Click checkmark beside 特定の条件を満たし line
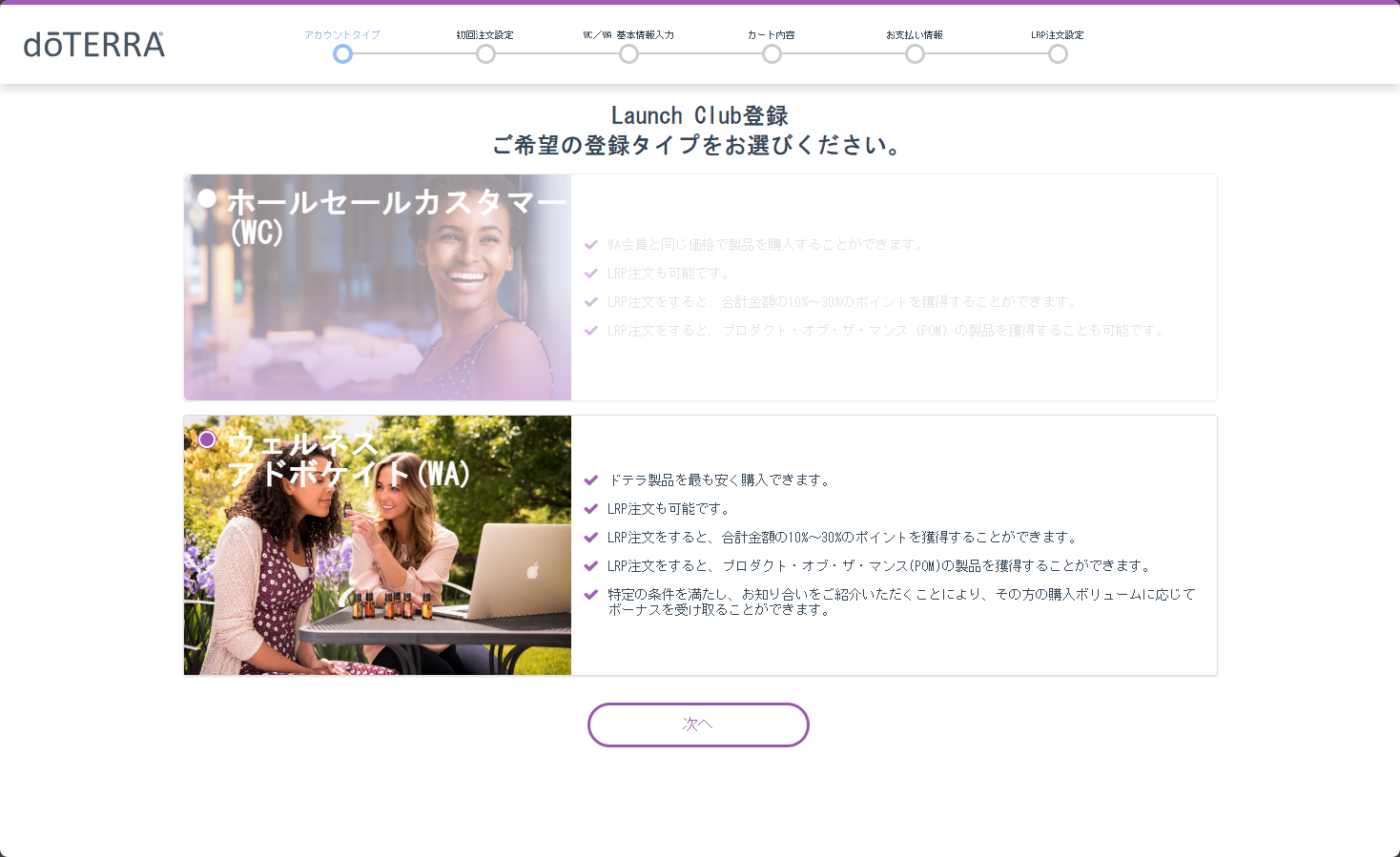Image resolution: width=1400 pixels, height=857 pixels. 591,595
